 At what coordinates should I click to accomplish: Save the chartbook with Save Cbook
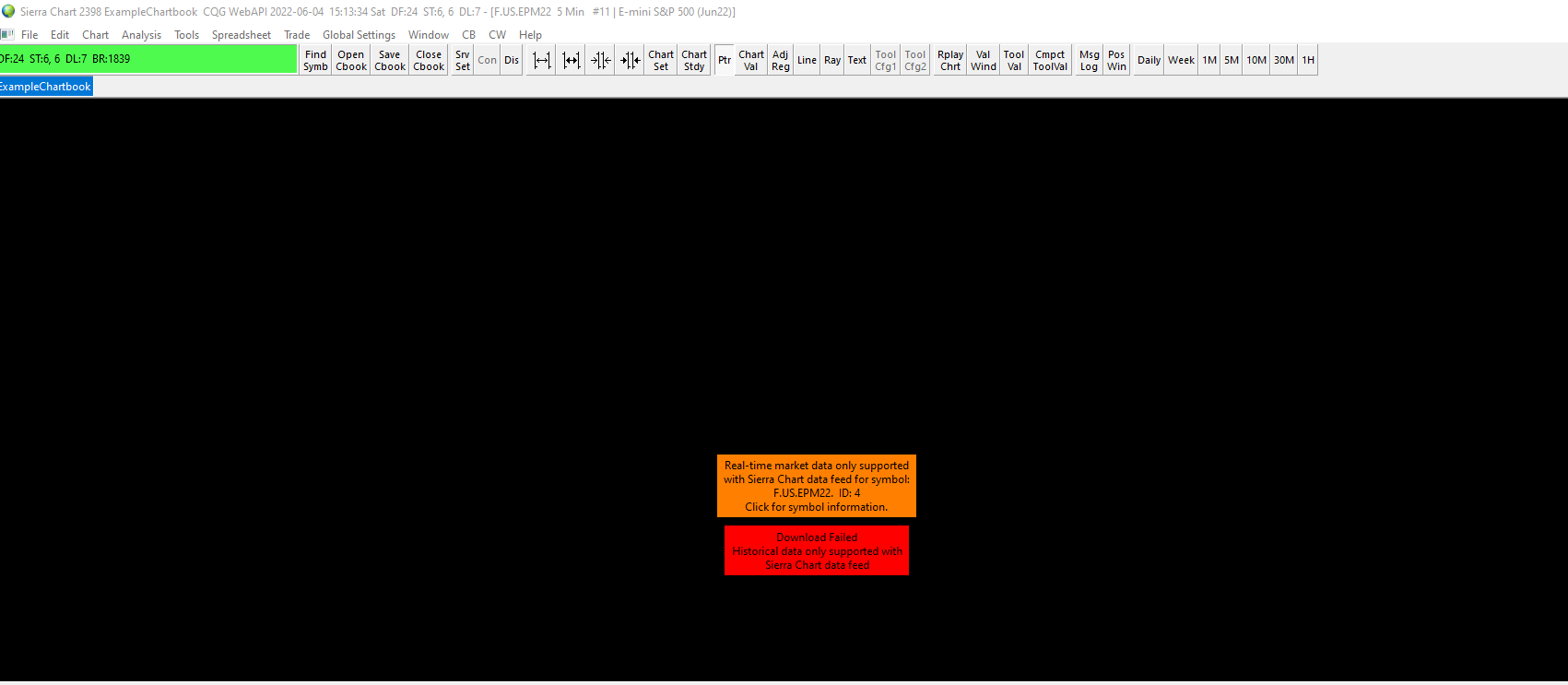point(390,60)
